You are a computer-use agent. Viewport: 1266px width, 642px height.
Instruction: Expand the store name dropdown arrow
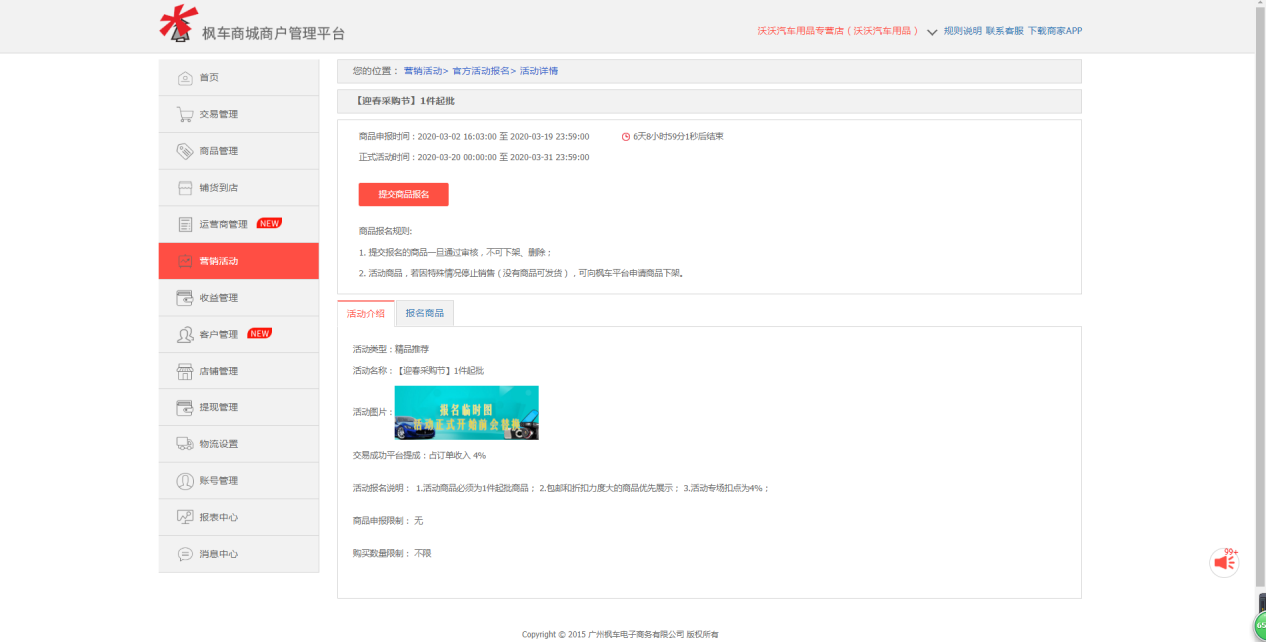(x=931, y=32)
